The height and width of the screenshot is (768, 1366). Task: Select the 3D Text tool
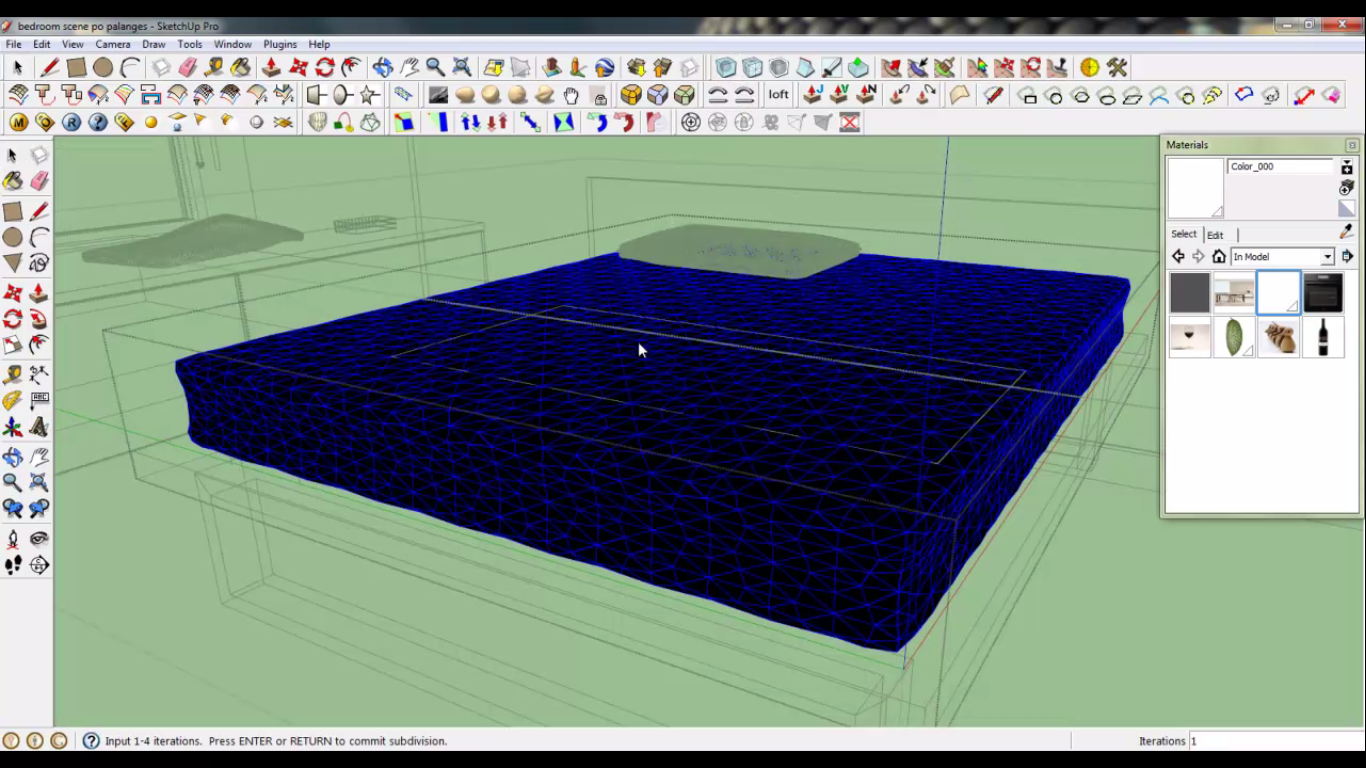(x=39, y=427)
